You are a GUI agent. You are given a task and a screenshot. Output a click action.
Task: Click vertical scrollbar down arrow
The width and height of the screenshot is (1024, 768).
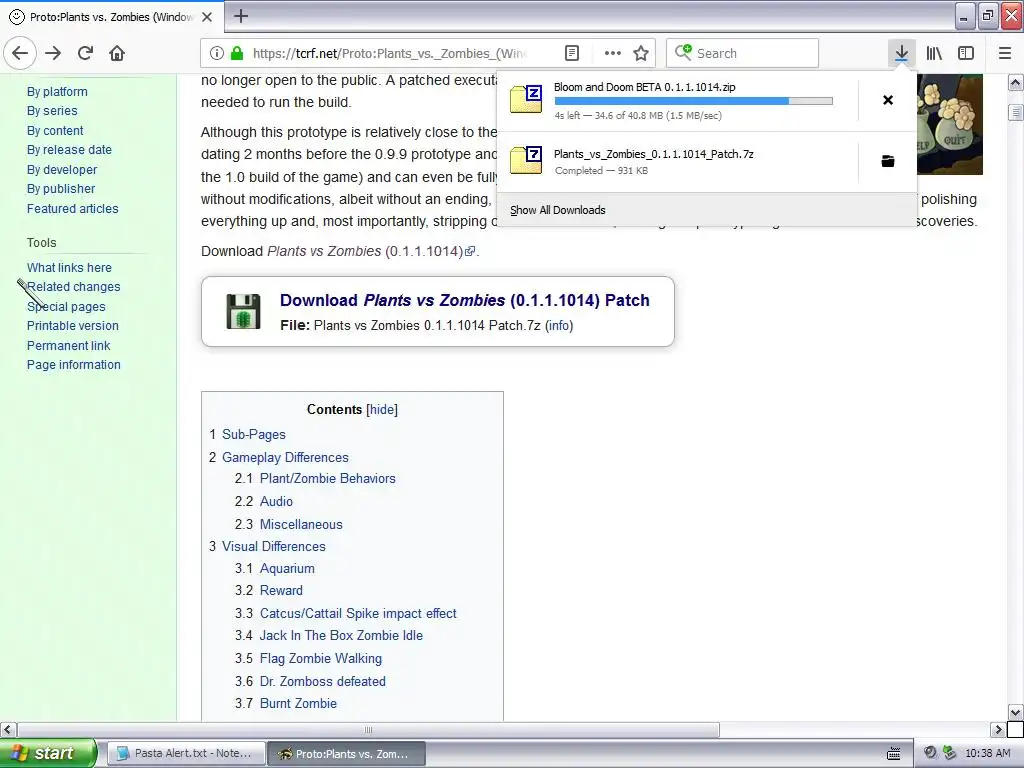click(x=1016, y=712)
